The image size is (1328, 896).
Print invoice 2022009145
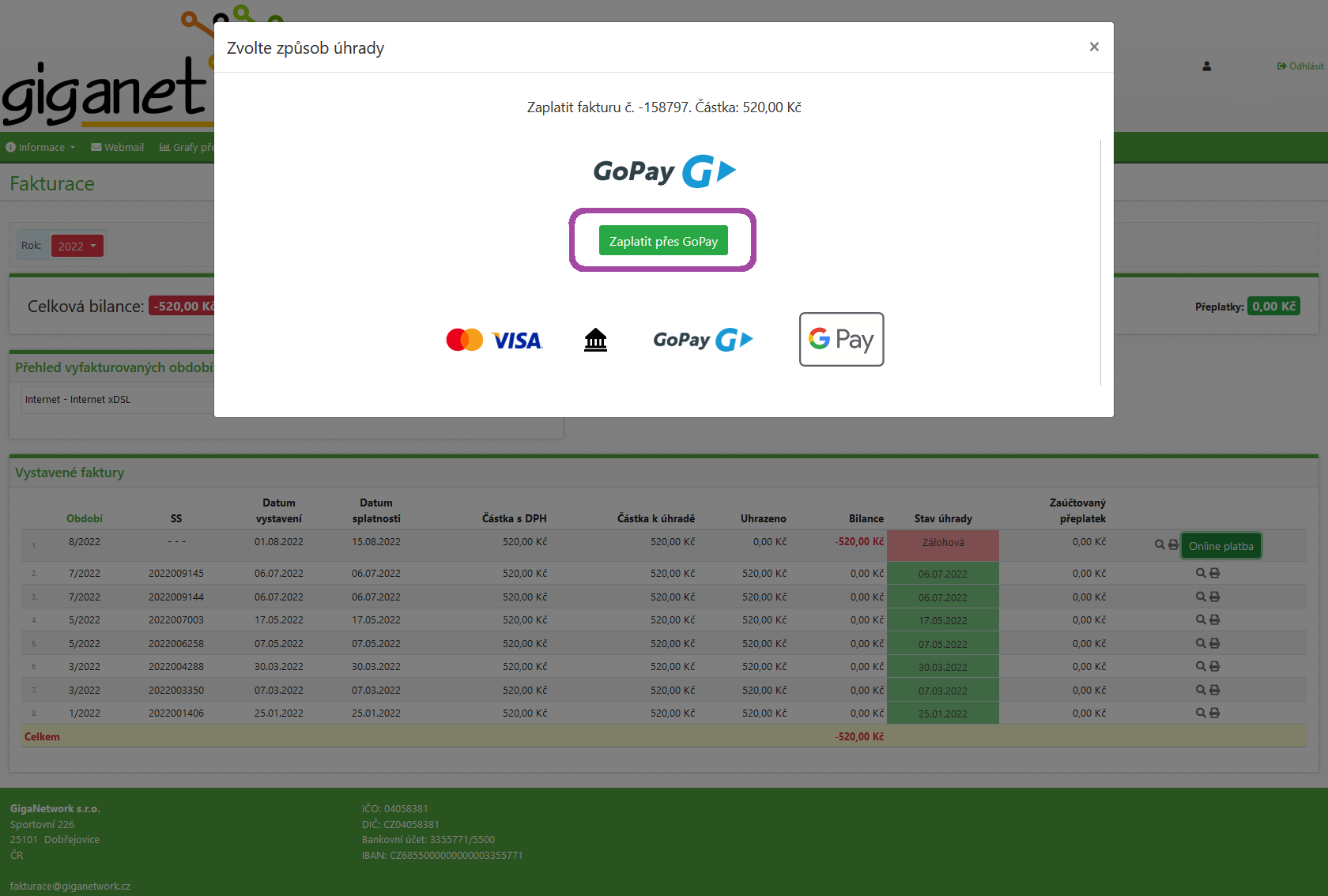click(x=1214, y=573)
